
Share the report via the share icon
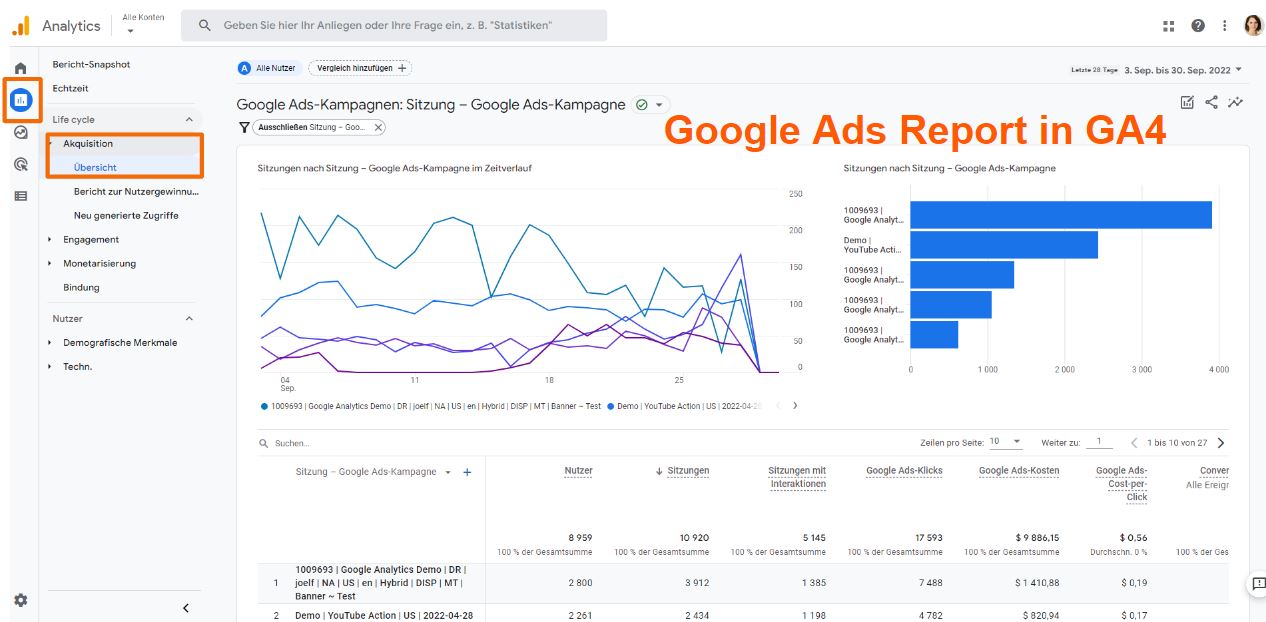click(x=1212, y=102)
